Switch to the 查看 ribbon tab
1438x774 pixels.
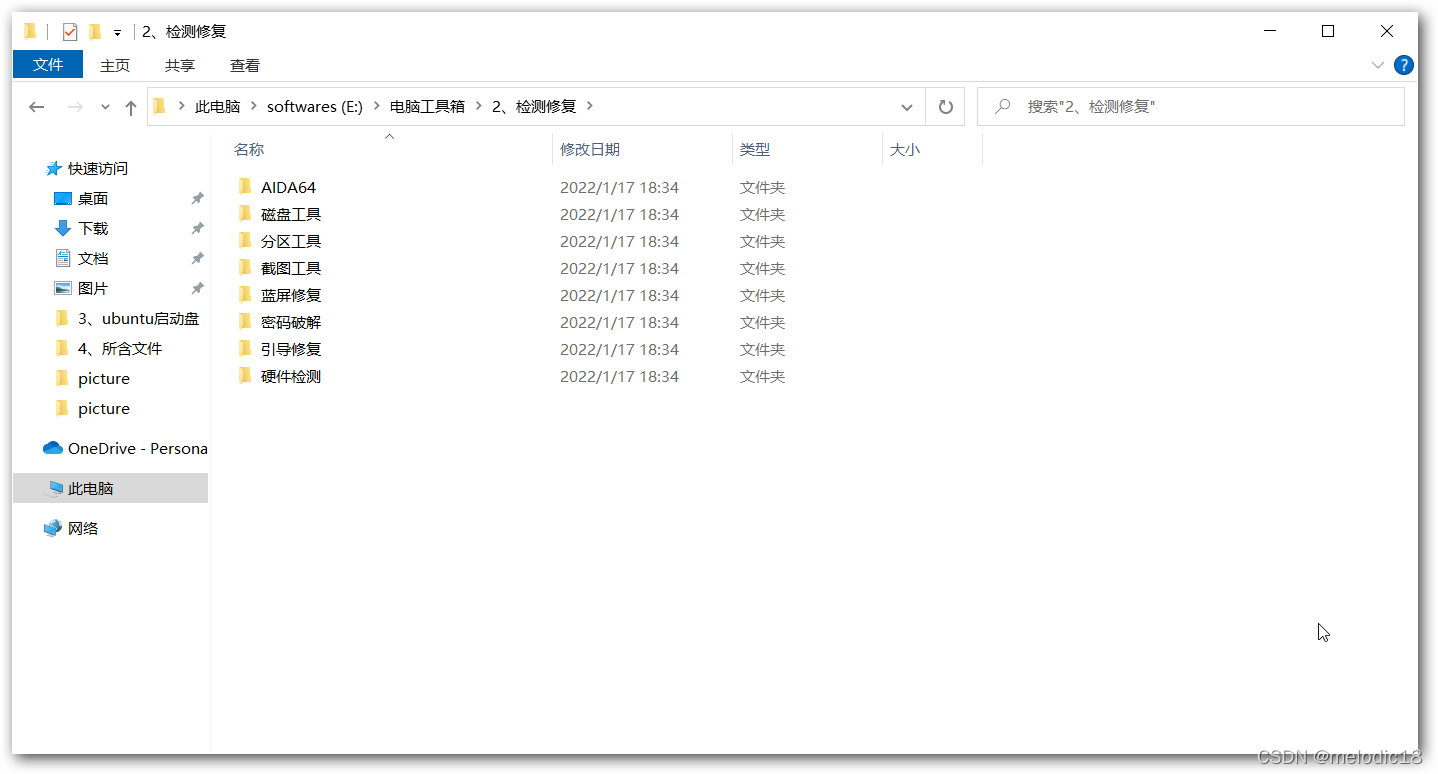tap(245, 65)
